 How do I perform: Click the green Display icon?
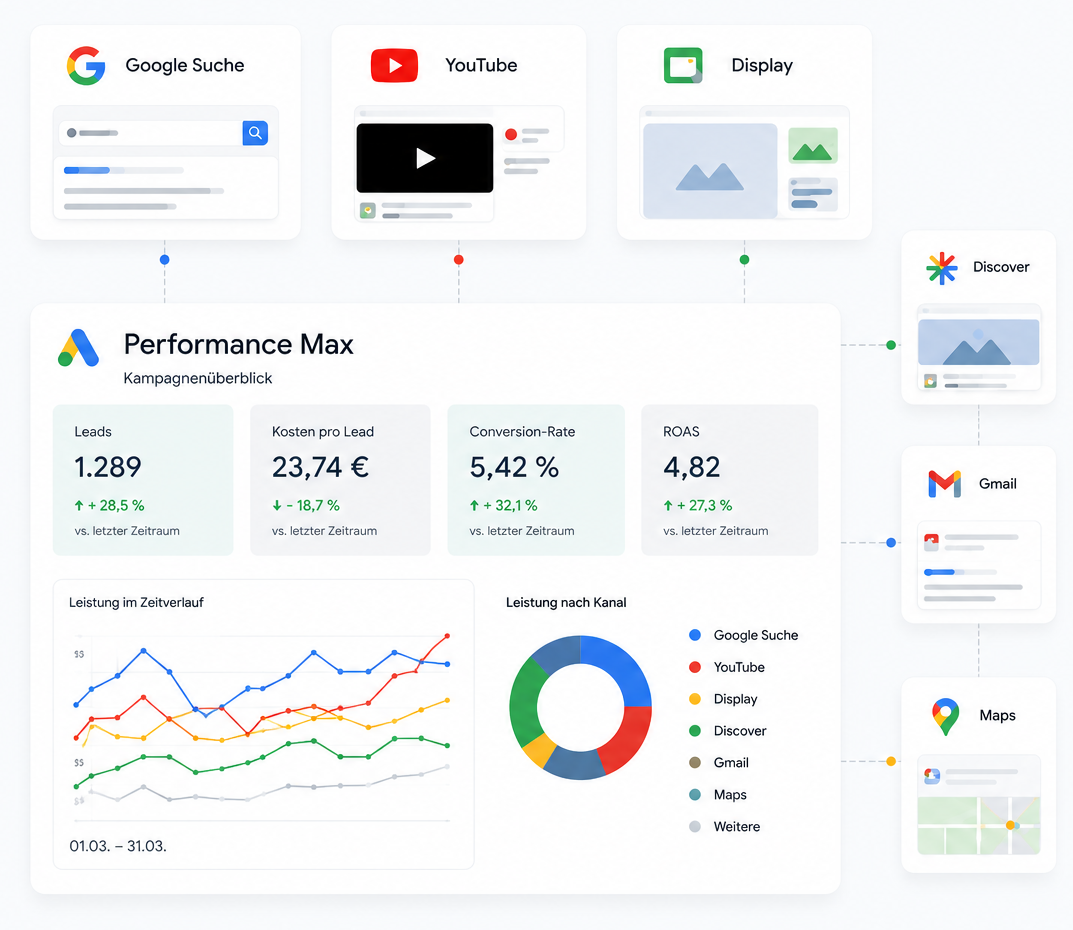click(683, 66)
